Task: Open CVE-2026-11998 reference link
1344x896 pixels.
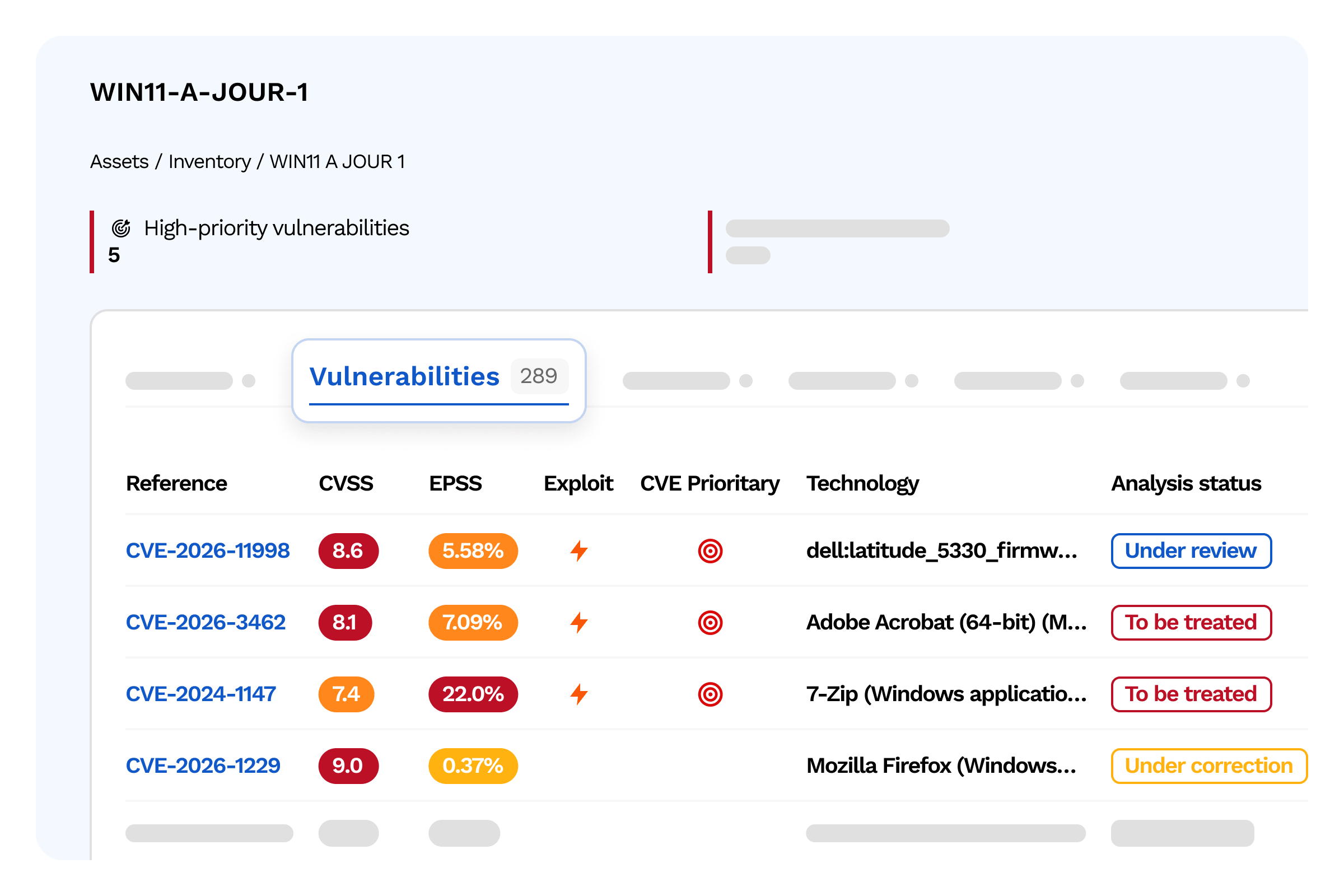Action: point(207,551)
